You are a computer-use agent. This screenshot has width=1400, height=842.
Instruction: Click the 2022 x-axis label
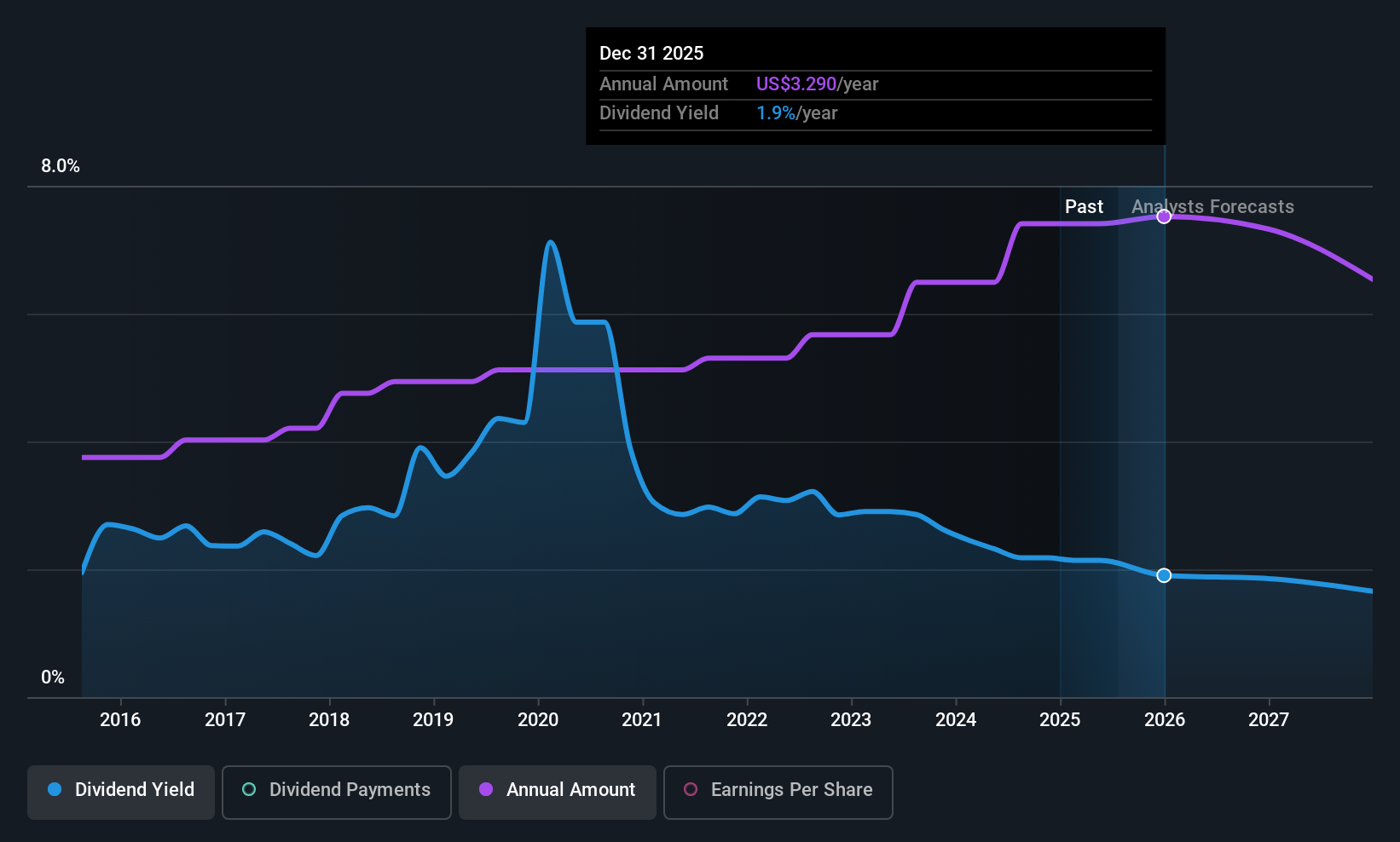point(747,719)
